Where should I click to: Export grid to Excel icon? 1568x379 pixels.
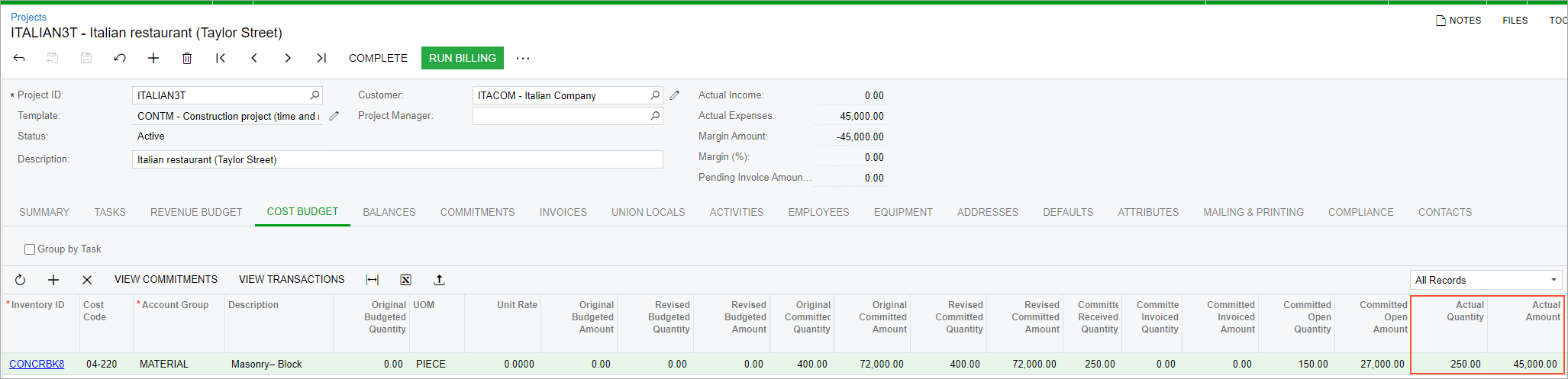pyautogui.click(x=405, y=280)
